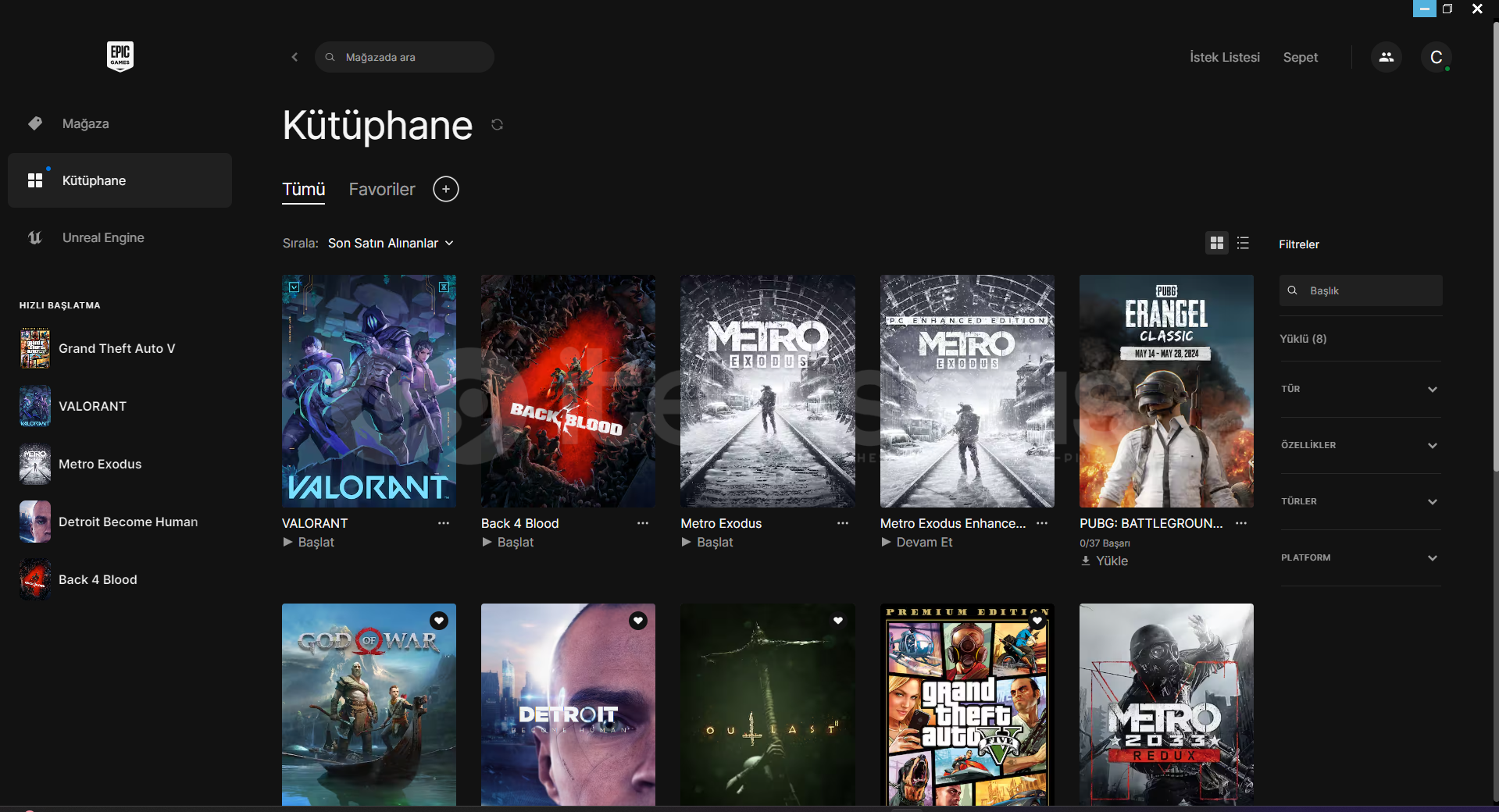1499x812 pixels.
Task: Open Sepet cart
Action: tap(1300, 57)
